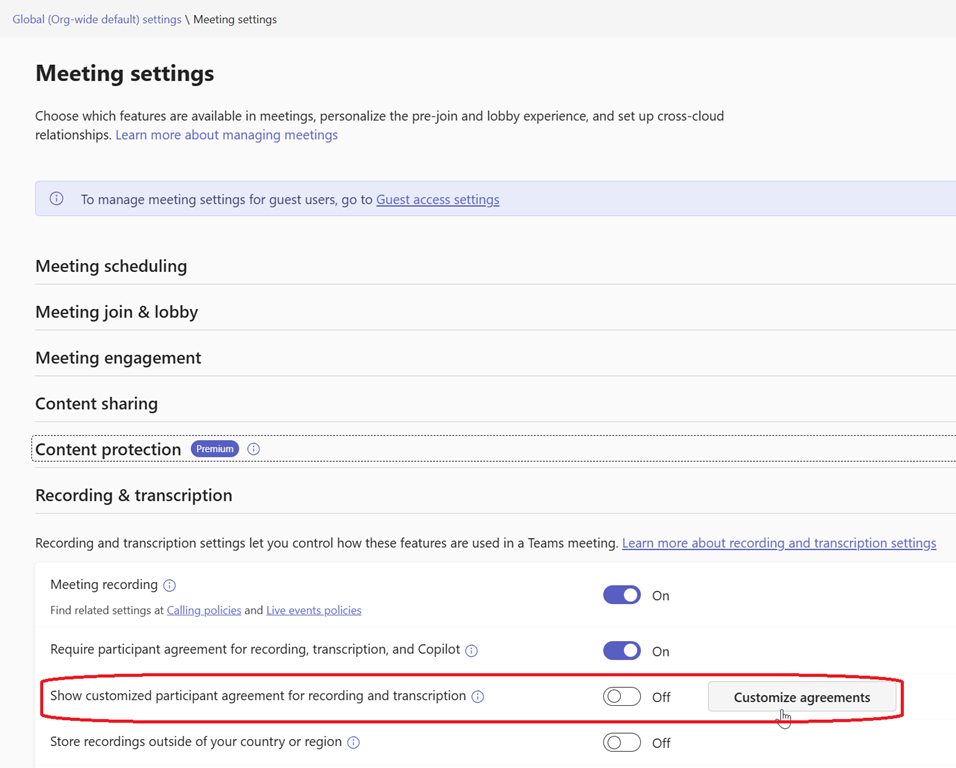Expand the Meeting engagement section
The image size is (956, 768).
pos(118,358)
